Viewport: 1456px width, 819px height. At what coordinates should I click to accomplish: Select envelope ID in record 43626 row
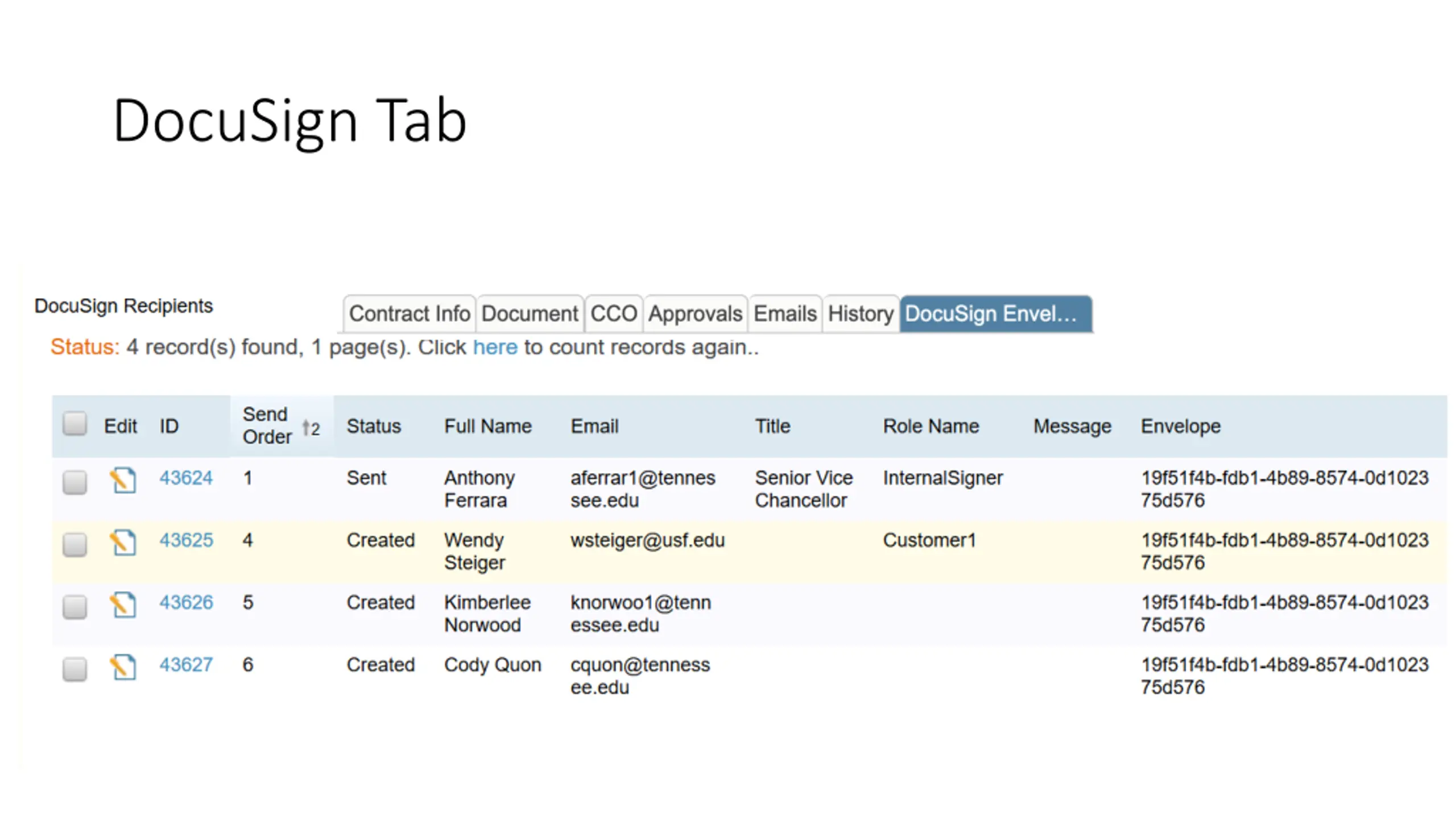point(1285,614)
